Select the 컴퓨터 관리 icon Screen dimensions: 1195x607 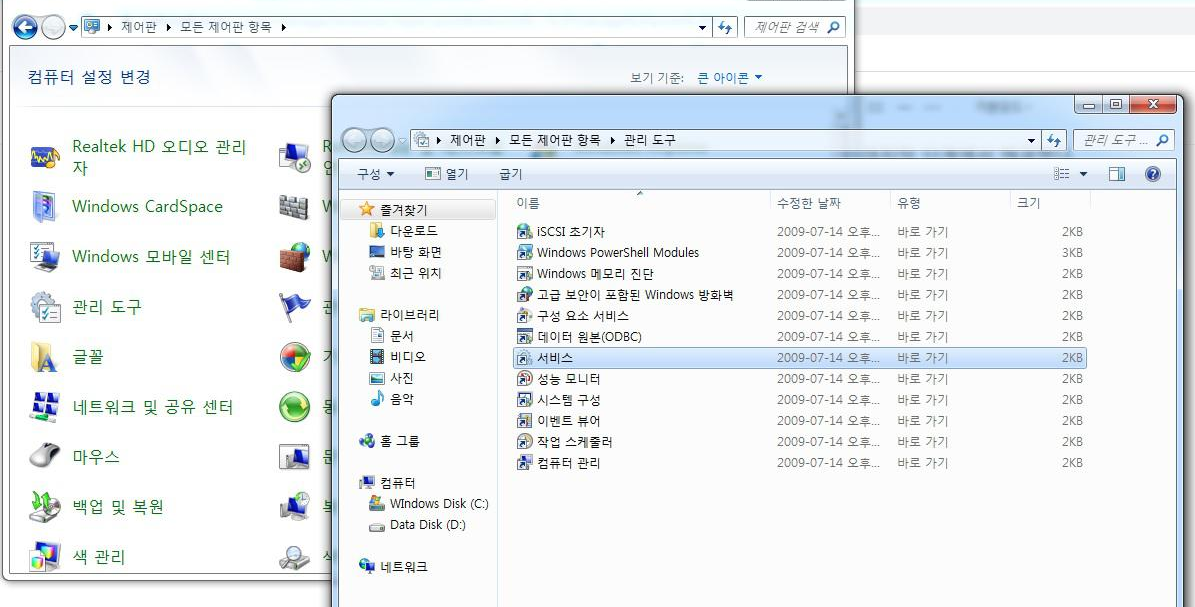point(524,462)
